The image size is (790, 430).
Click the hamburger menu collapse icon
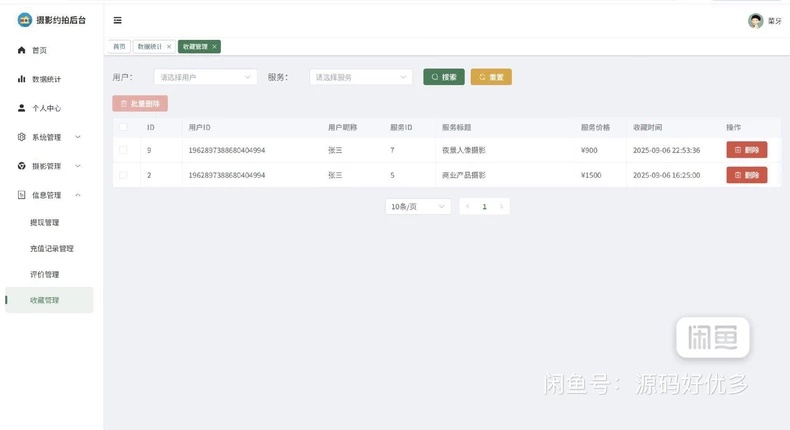point(117,20)
